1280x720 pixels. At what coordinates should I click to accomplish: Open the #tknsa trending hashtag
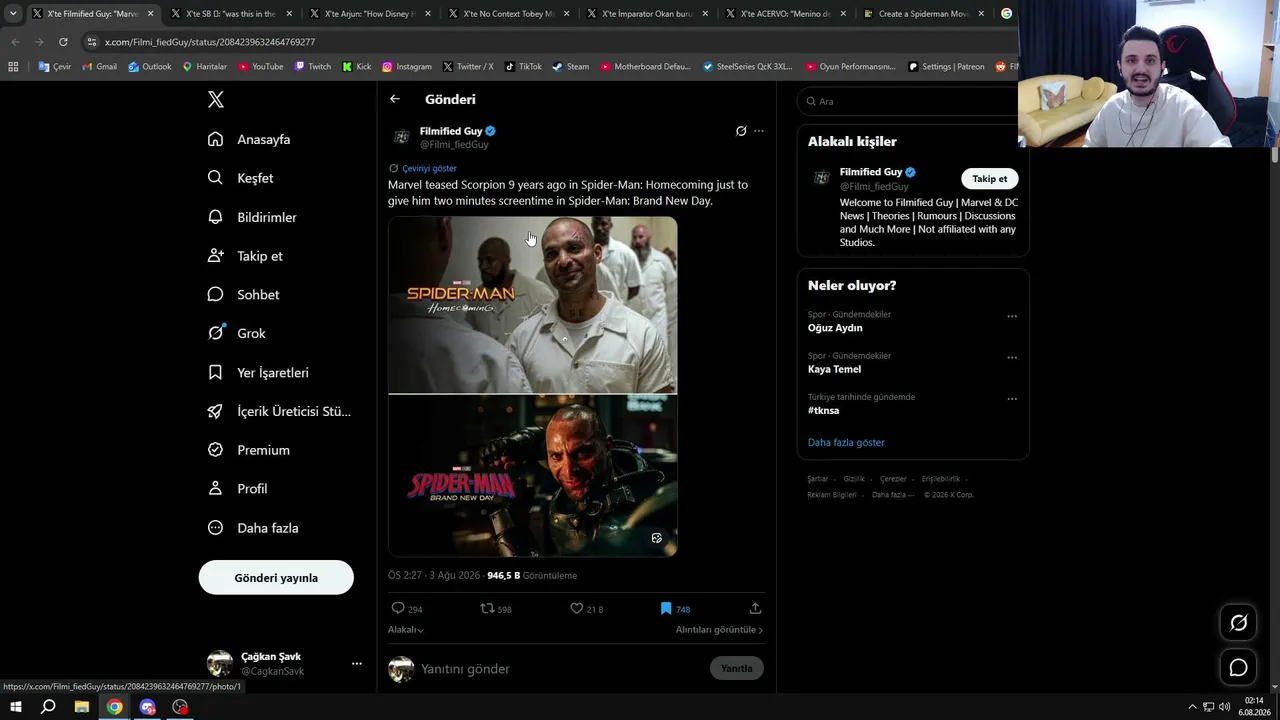823,410
